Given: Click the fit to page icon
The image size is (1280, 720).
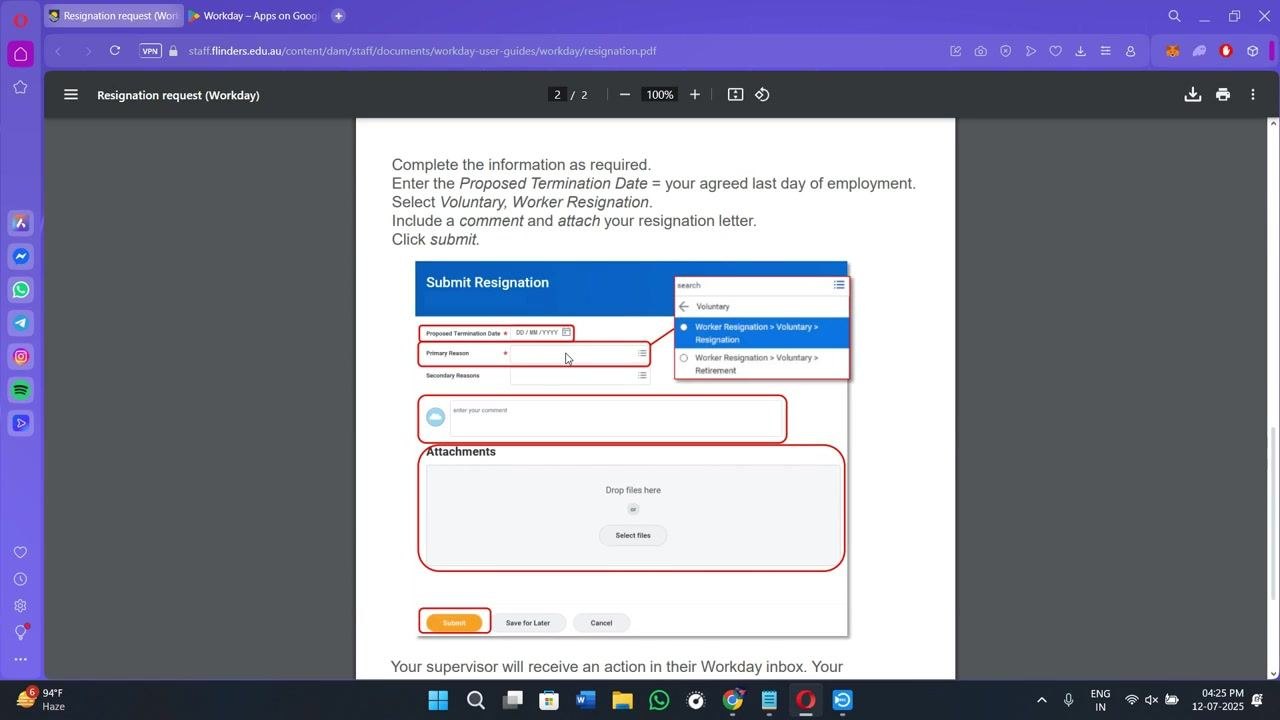Looking at the screenshot, I should click(x=735, y=95).
